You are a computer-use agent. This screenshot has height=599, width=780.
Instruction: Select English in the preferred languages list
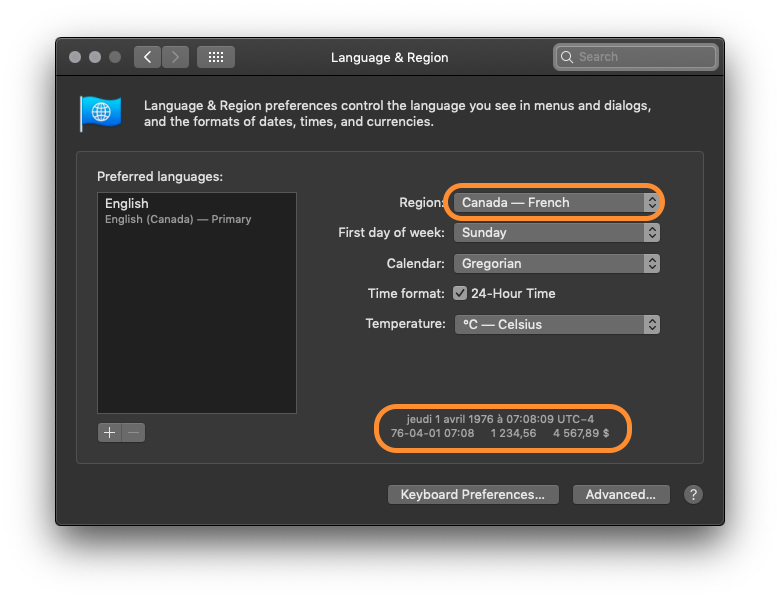pyautogui.click(x=197, y=211)
